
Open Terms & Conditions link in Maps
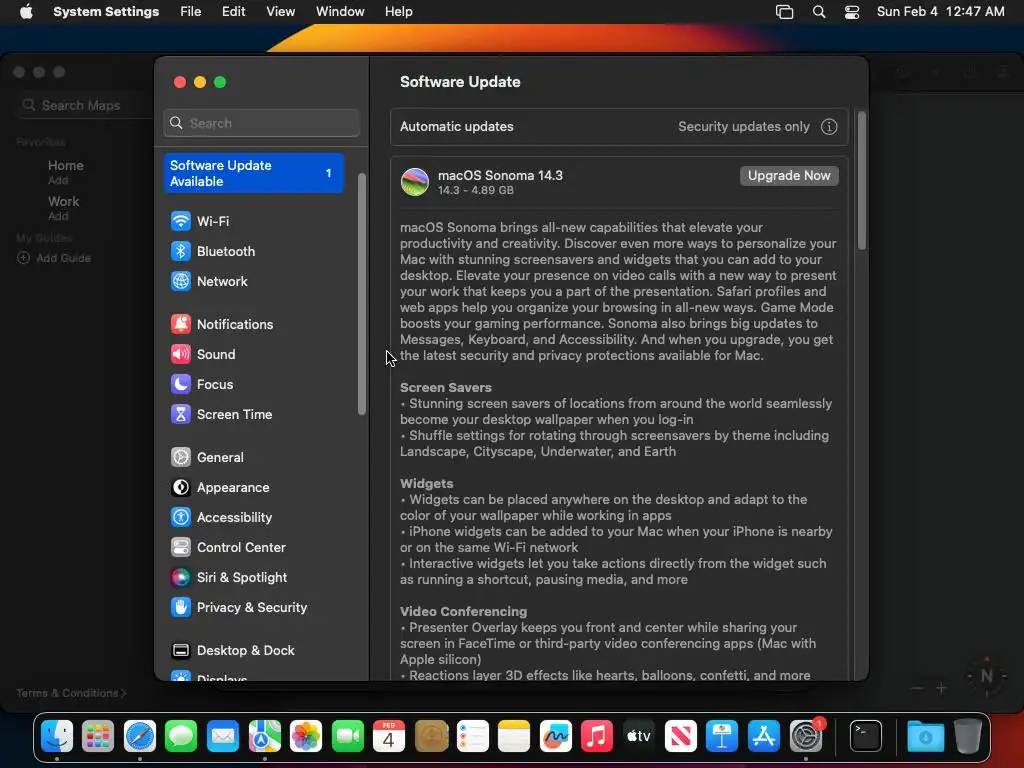(71, 693)
